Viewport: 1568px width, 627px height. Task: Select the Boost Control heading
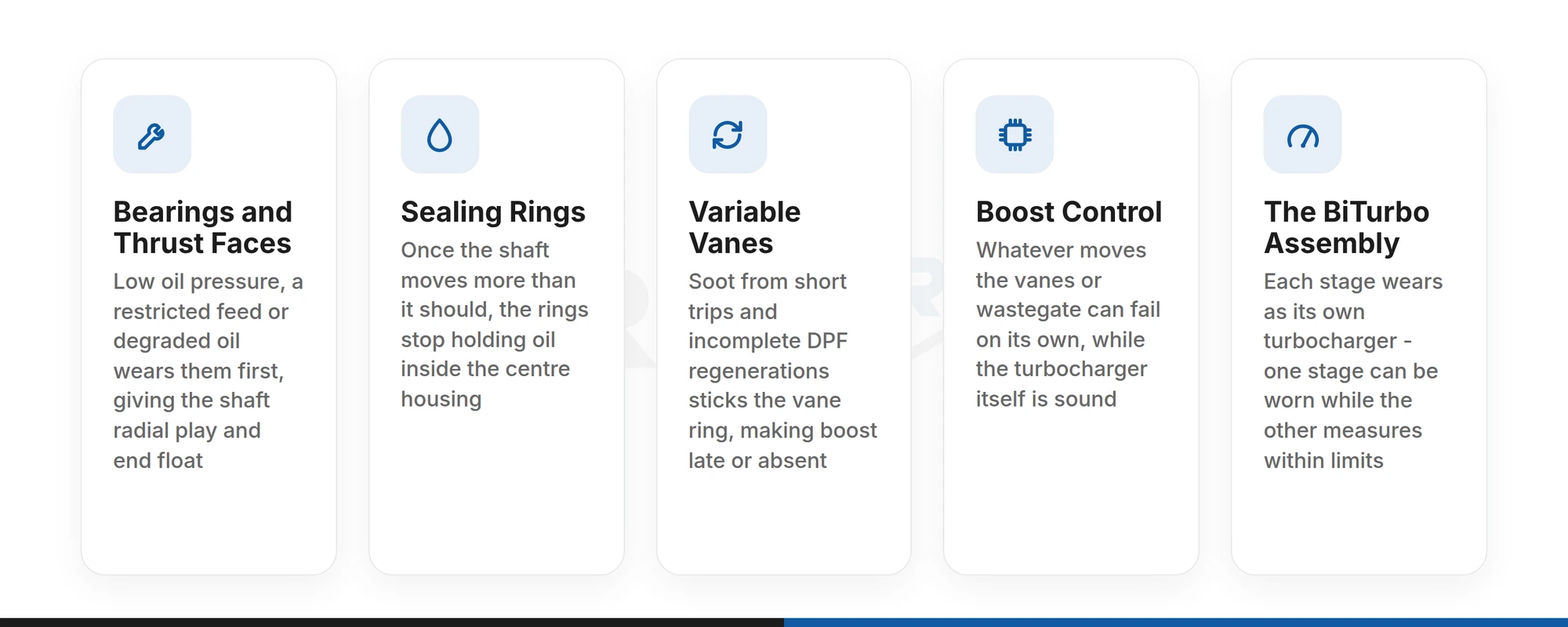[1069, 212]
